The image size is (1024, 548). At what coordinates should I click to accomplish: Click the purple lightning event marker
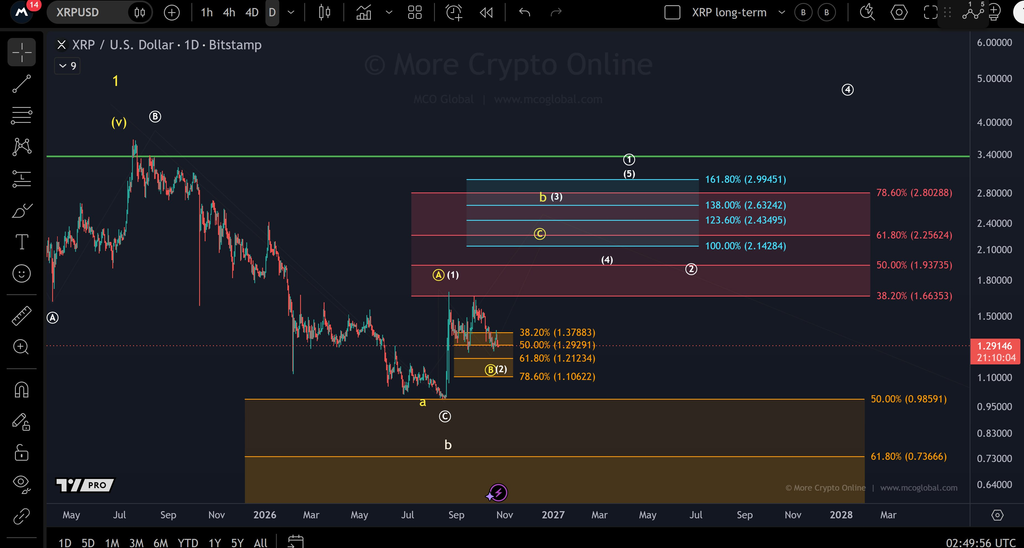(498, 493)
